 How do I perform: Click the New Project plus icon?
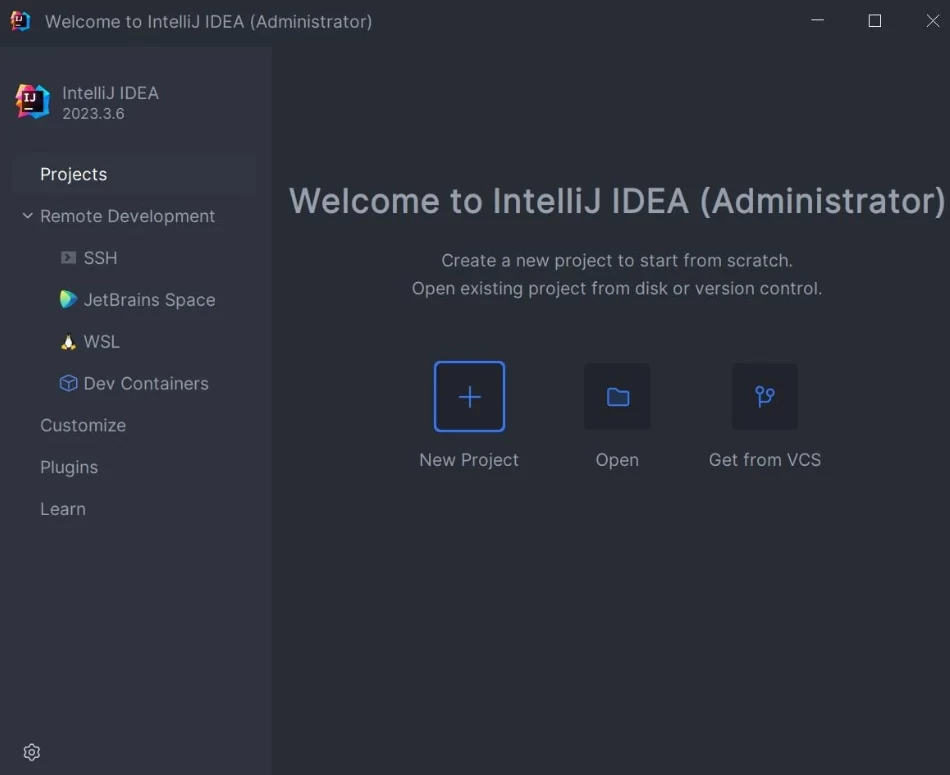point(469,397)
